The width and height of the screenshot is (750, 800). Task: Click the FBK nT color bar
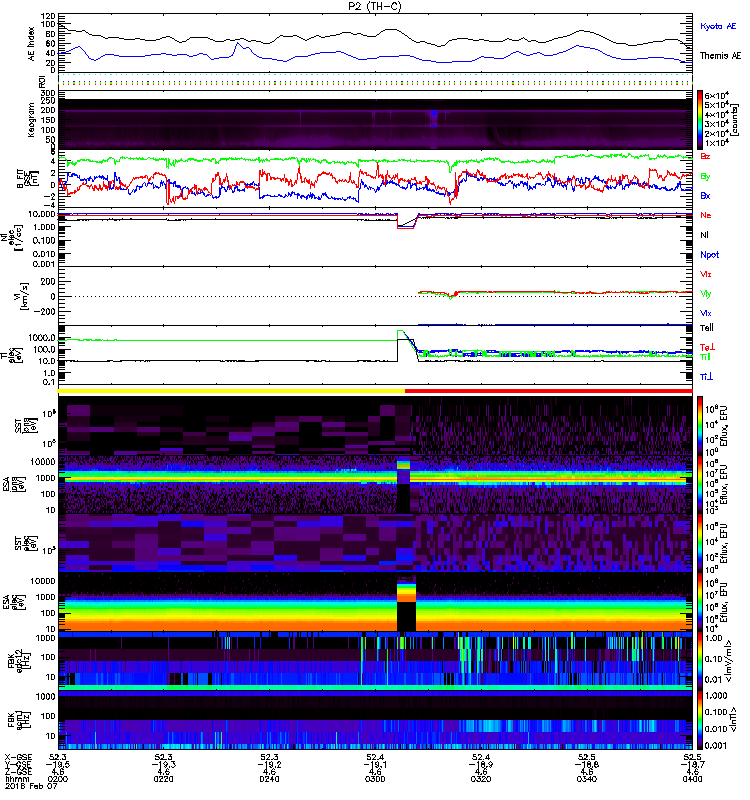(x=700, y=719)
